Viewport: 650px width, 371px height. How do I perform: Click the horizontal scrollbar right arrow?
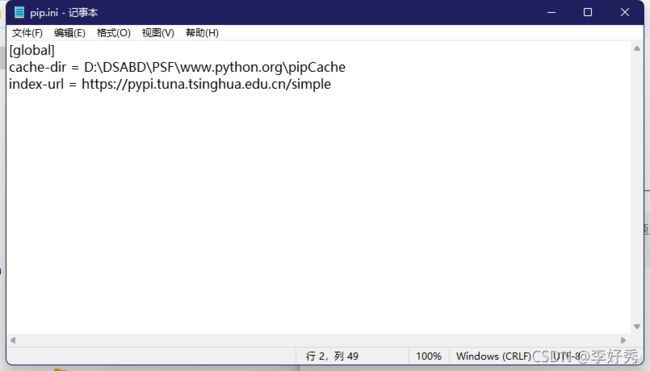[623, 340]
